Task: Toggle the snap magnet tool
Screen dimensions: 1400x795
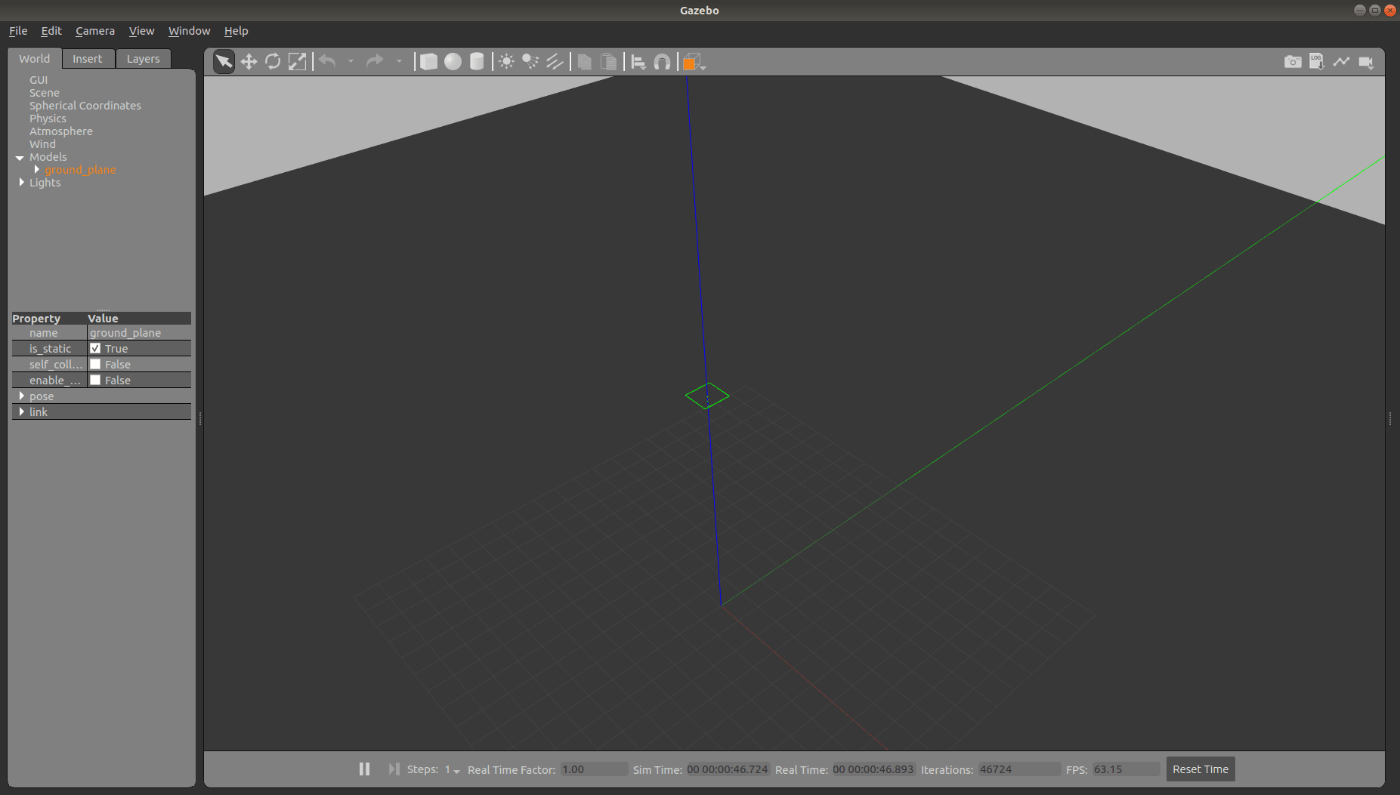Action: pos(662,62)
